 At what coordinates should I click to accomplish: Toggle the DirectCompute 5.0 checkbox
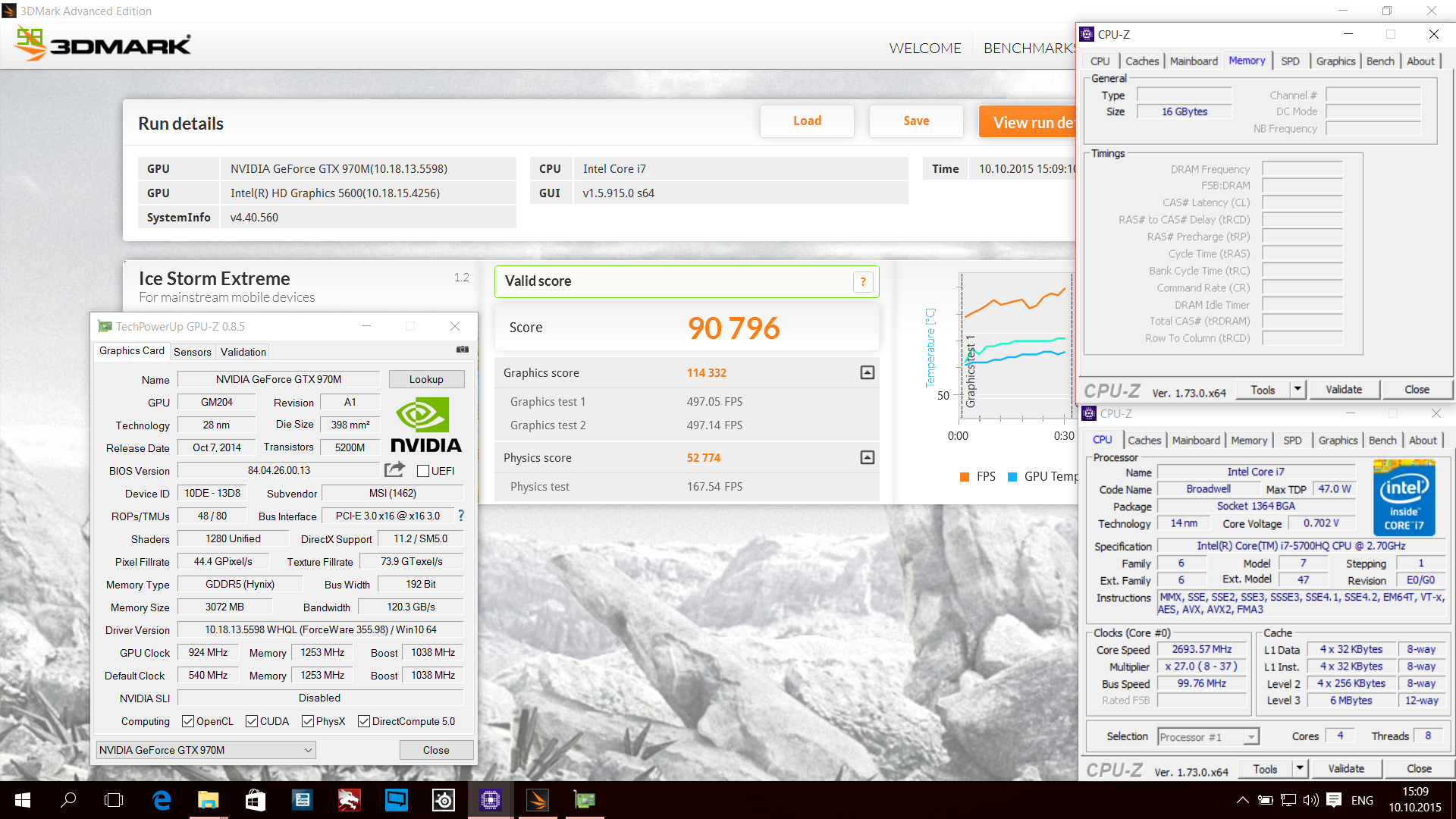[x=363, y=721]
